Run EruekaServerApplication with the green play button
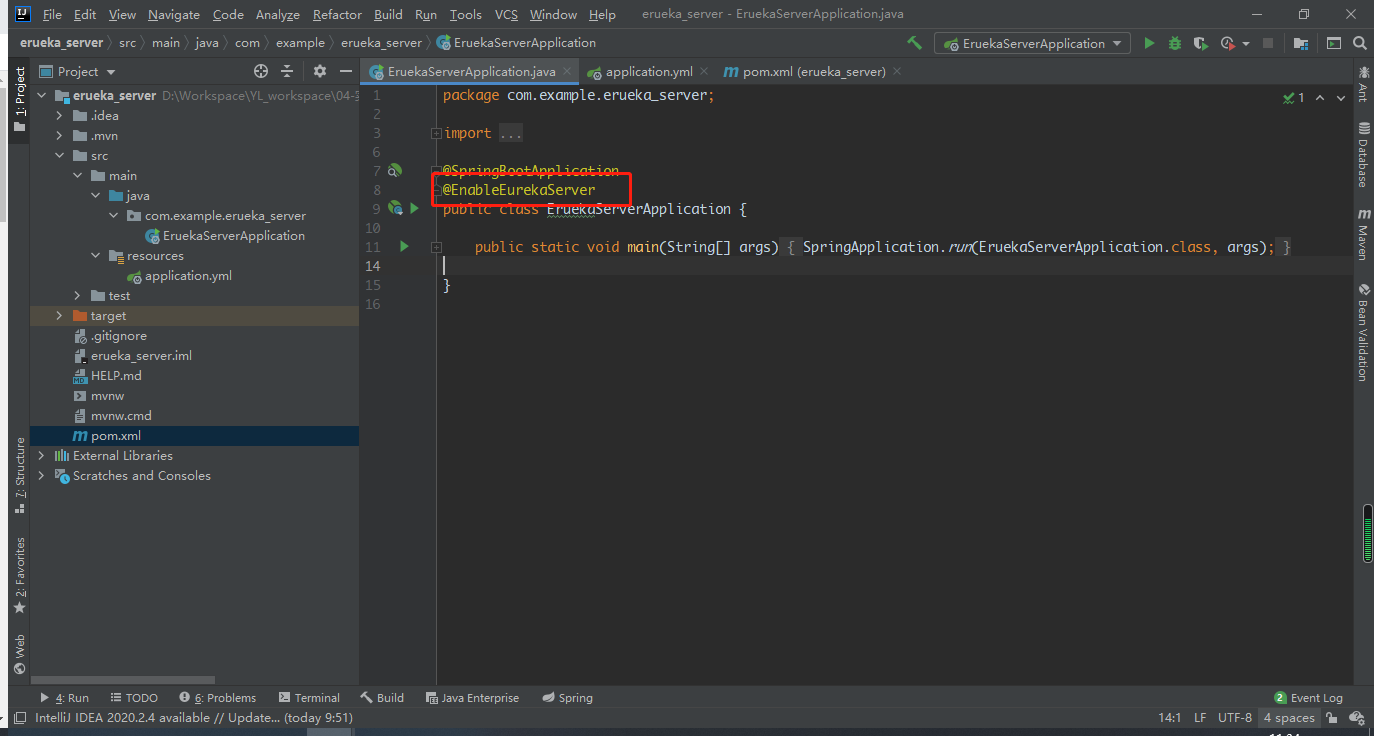 pyautogui.click(x=1149, y=43)
